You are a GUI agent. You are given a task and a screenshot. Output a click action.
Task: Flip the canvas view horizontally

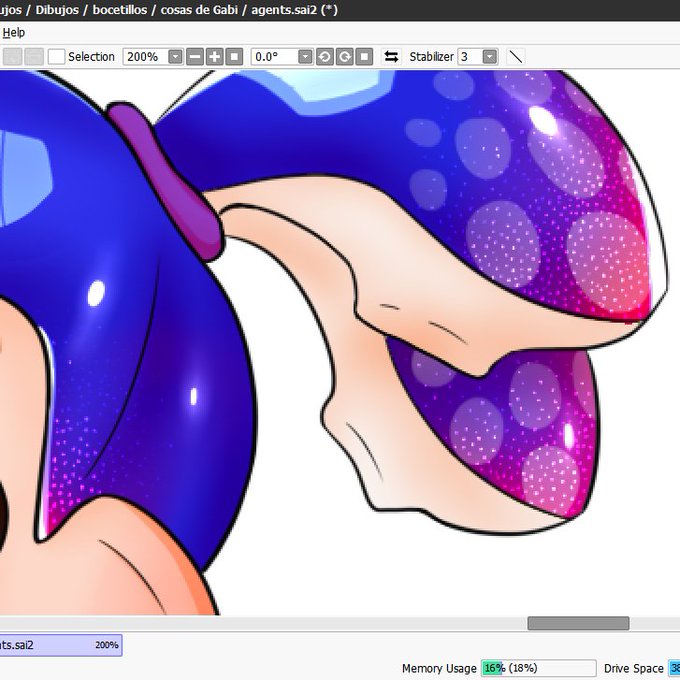click(392, 57)
